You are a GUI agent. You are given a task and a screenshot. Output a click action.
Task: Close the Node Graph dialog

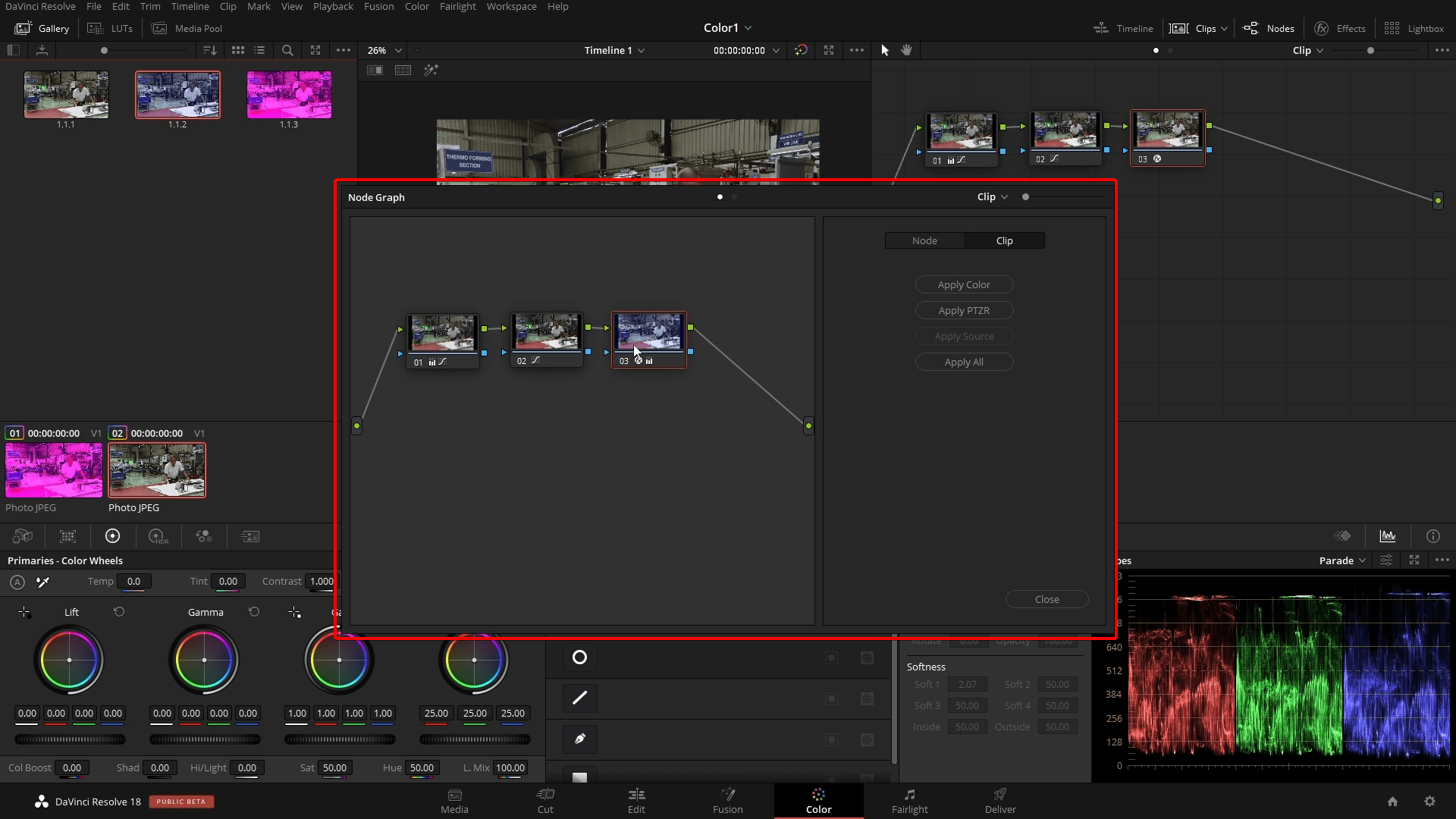pyautogui.click(x=1046, y=598)
